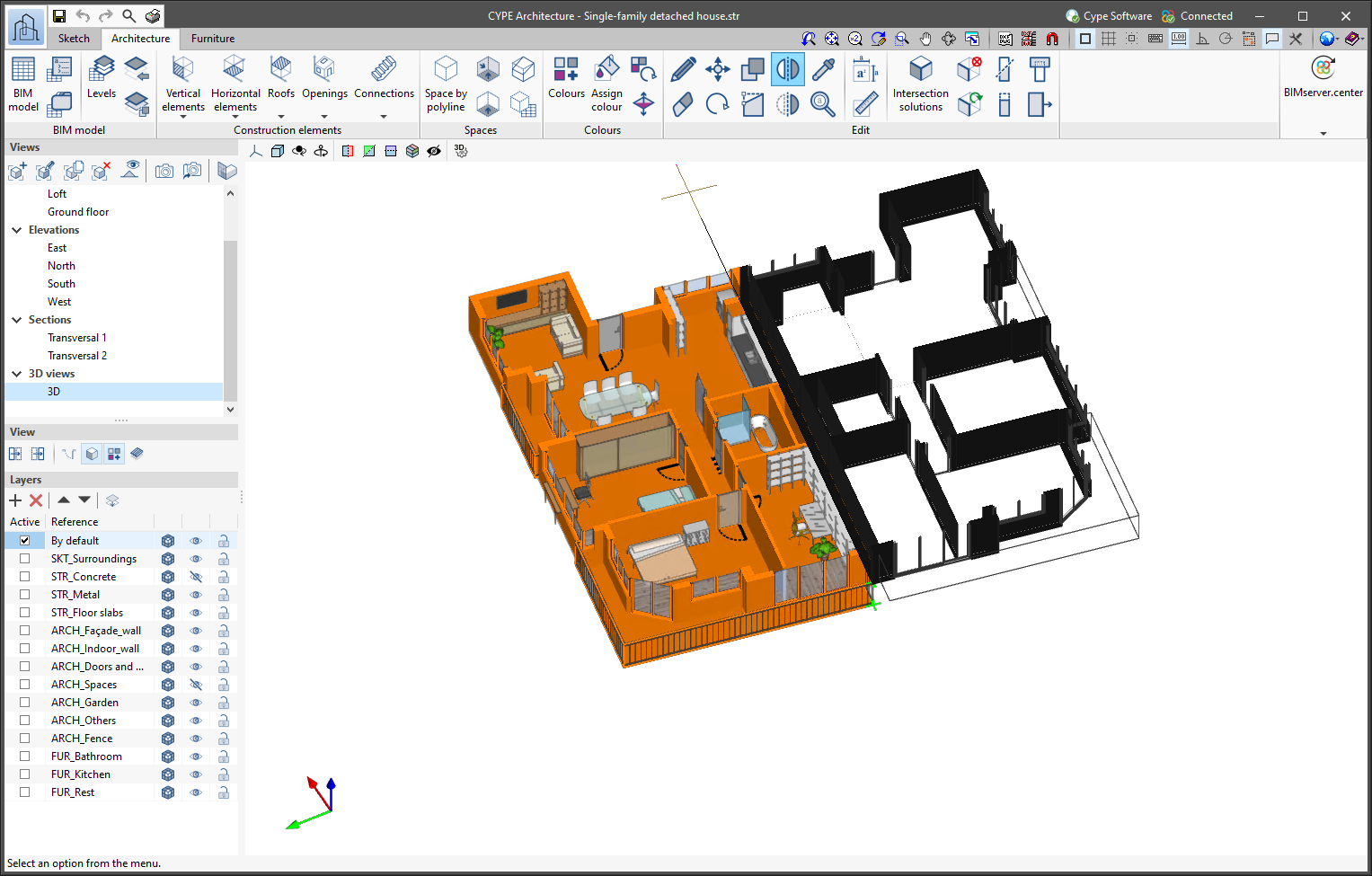Image resolution: width=1372 pixels, height=876 pixels.
Task: Select the Space by polyline tool
Action: tap(446, 84)
